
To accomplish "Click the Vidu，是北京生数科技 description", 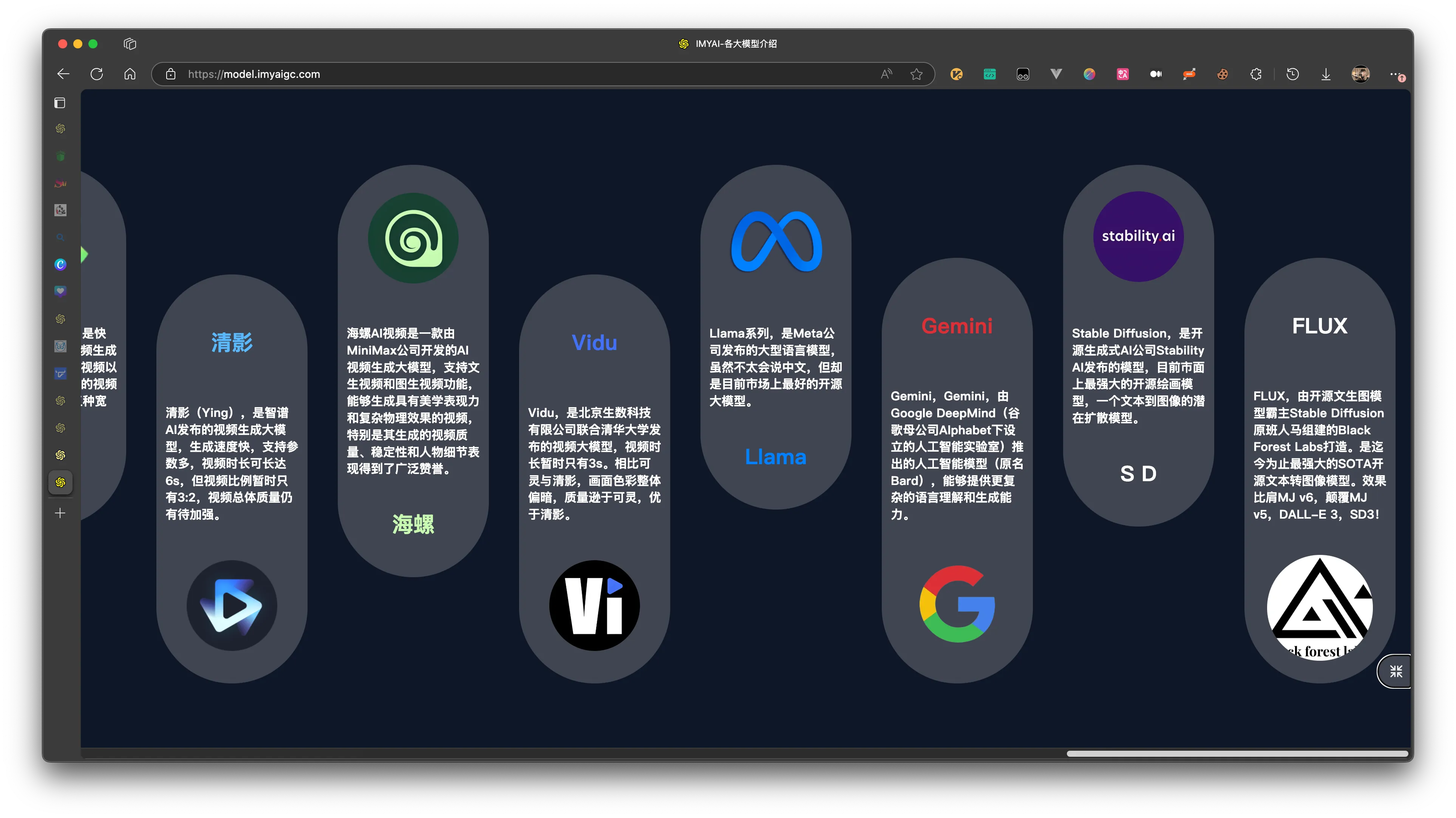I will click(x=595, y=463).
